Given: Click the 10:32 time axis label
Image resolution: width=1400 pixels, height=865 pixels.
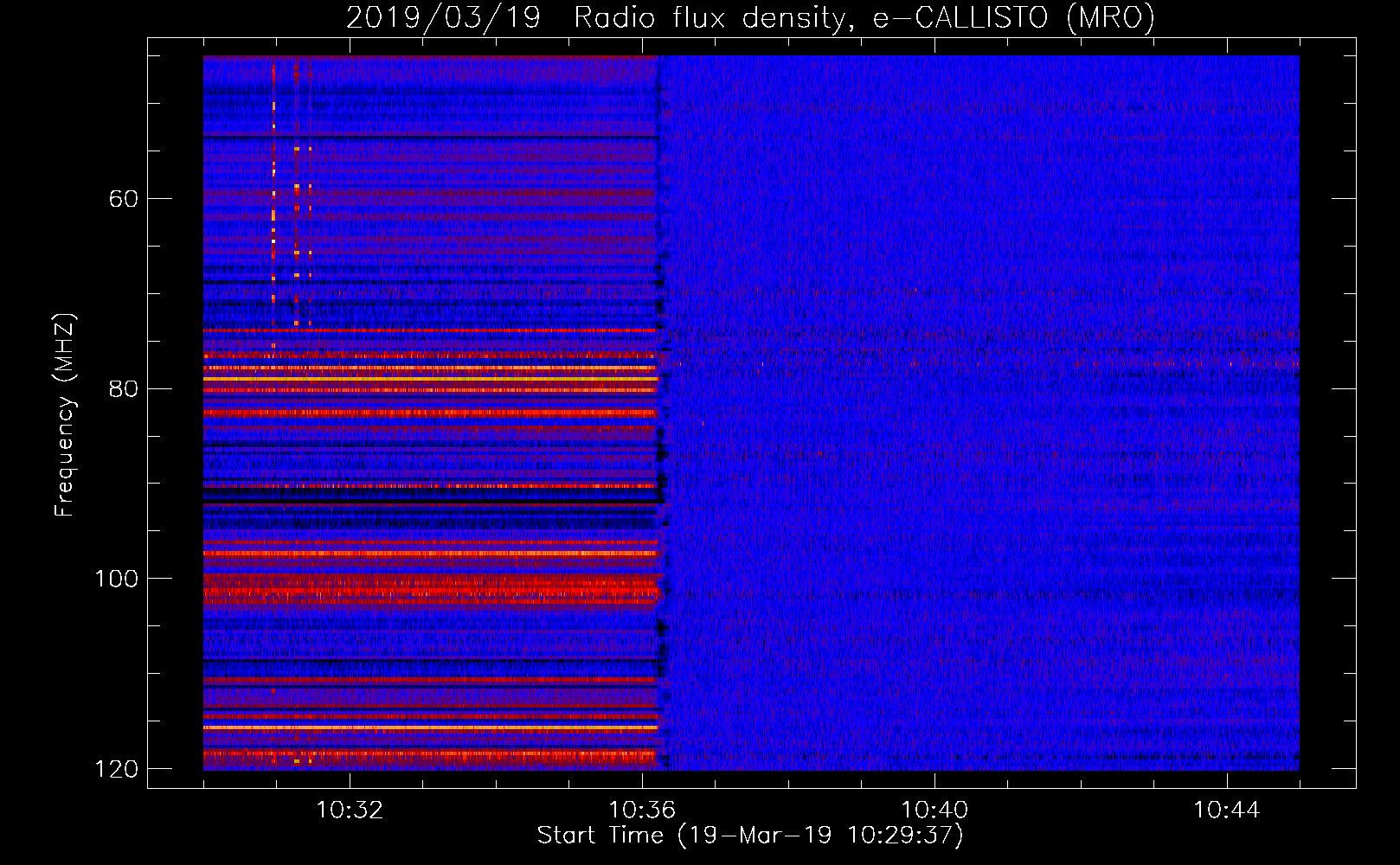Looking at the screenshot, I should coord(350,811).
